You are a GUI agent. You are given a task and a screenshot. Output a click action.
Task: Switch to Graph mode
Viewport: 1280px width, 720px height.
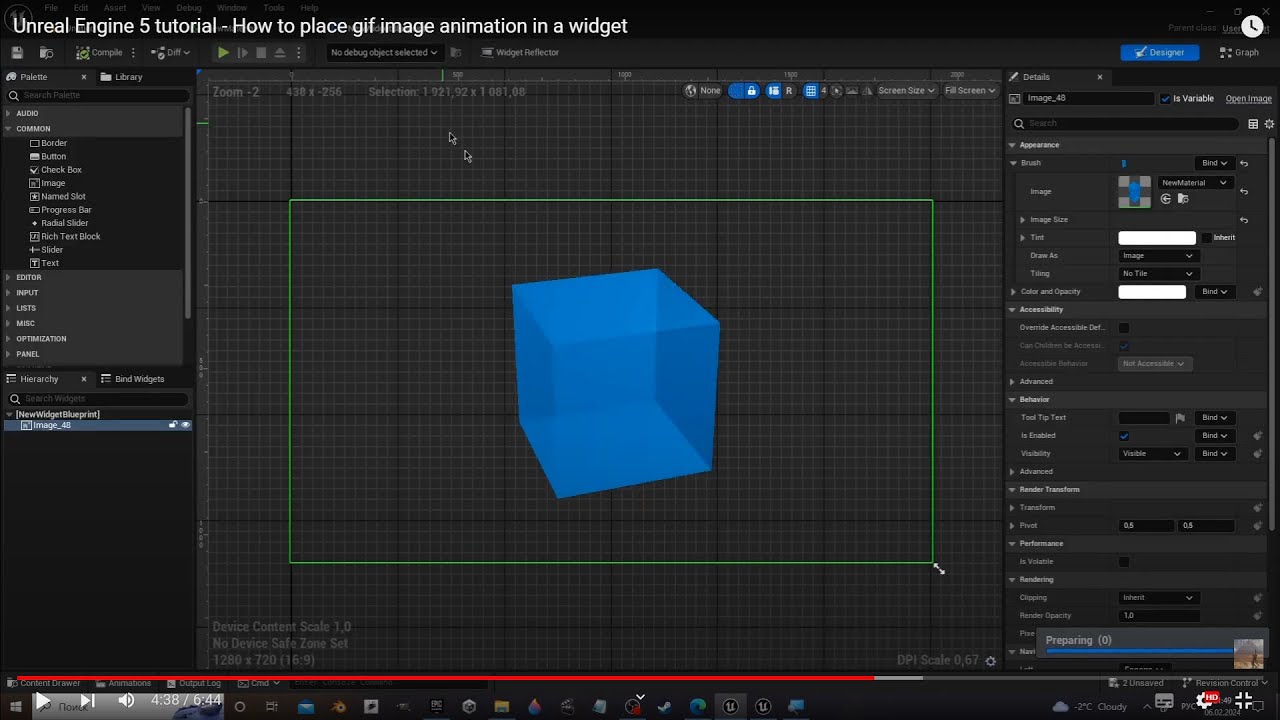(x=1239, y=52)
